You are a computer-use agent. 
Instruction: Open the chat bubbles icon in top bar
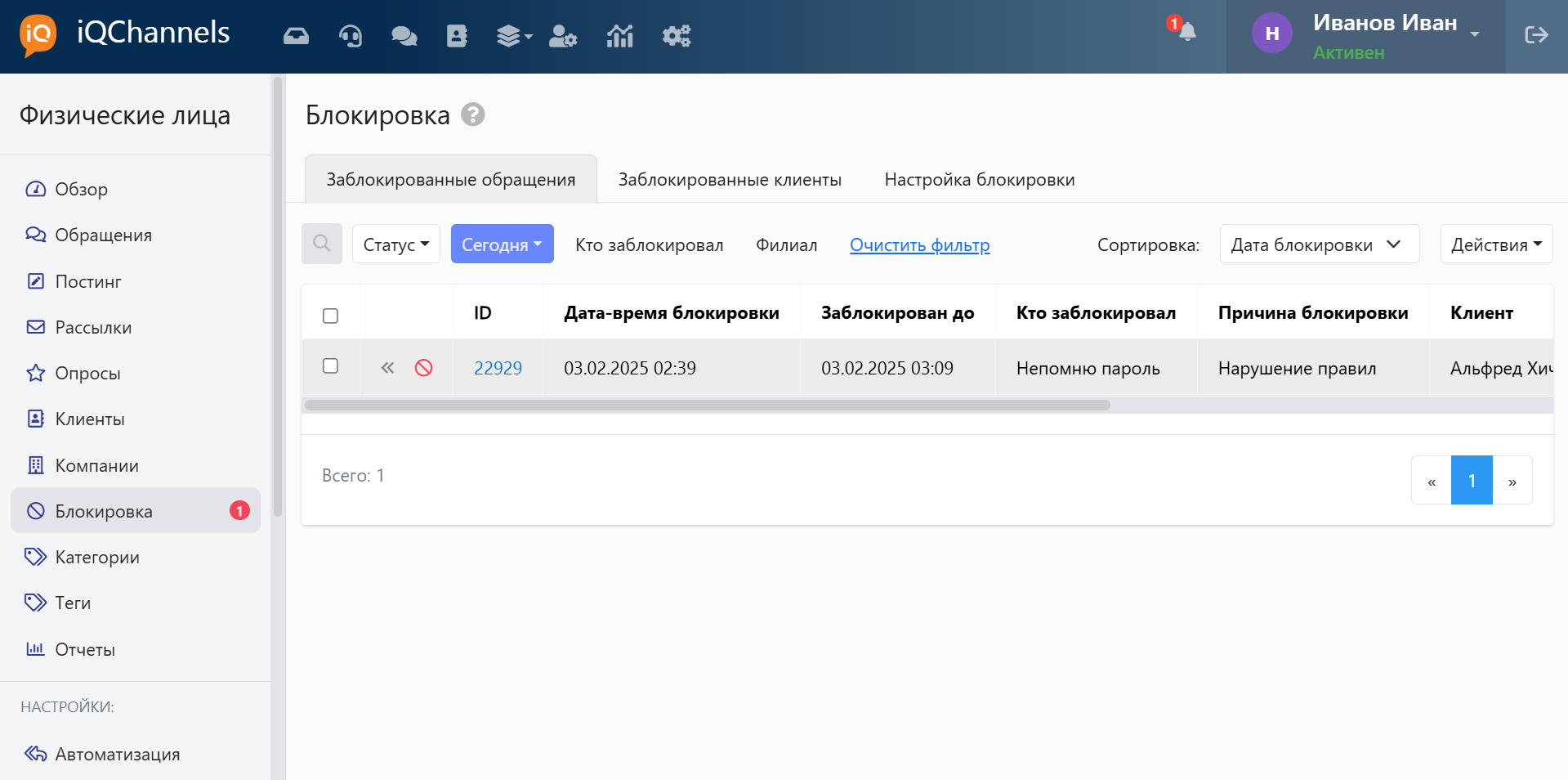pos(404,36)
